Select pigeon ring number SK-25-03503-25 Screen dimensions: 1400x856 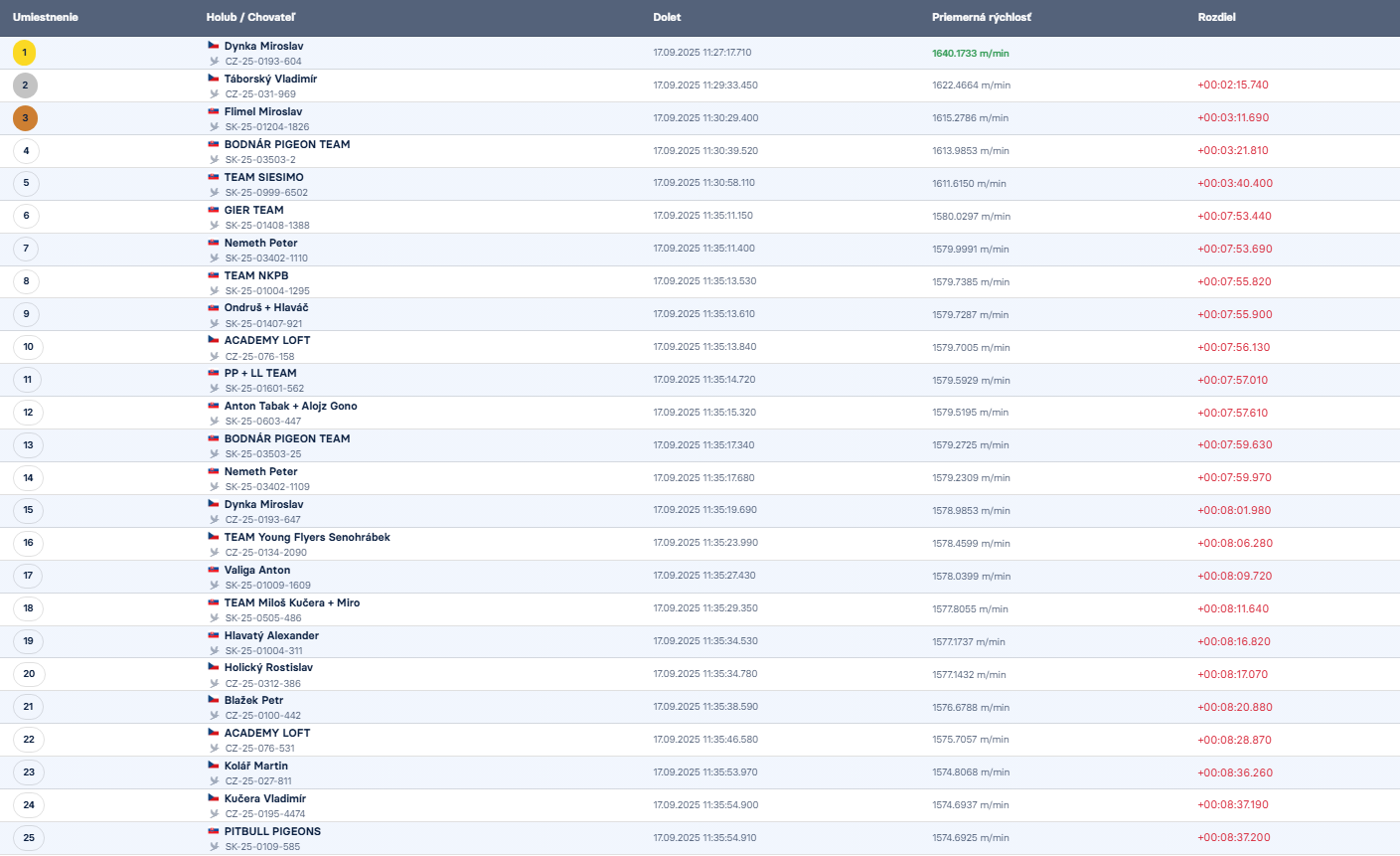(x=262, y=454)
